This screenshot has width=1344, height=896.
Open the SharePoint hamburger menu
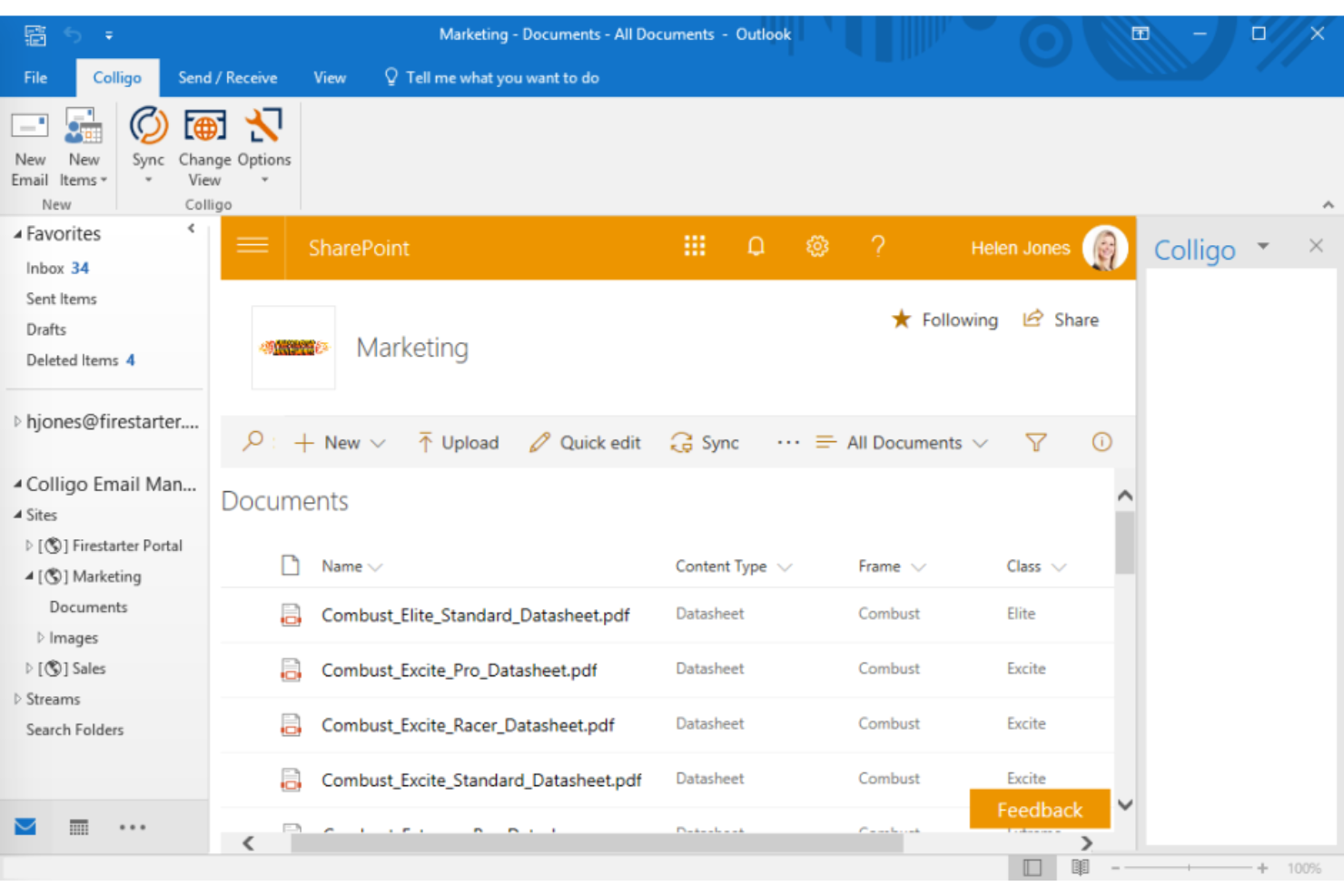252,246
